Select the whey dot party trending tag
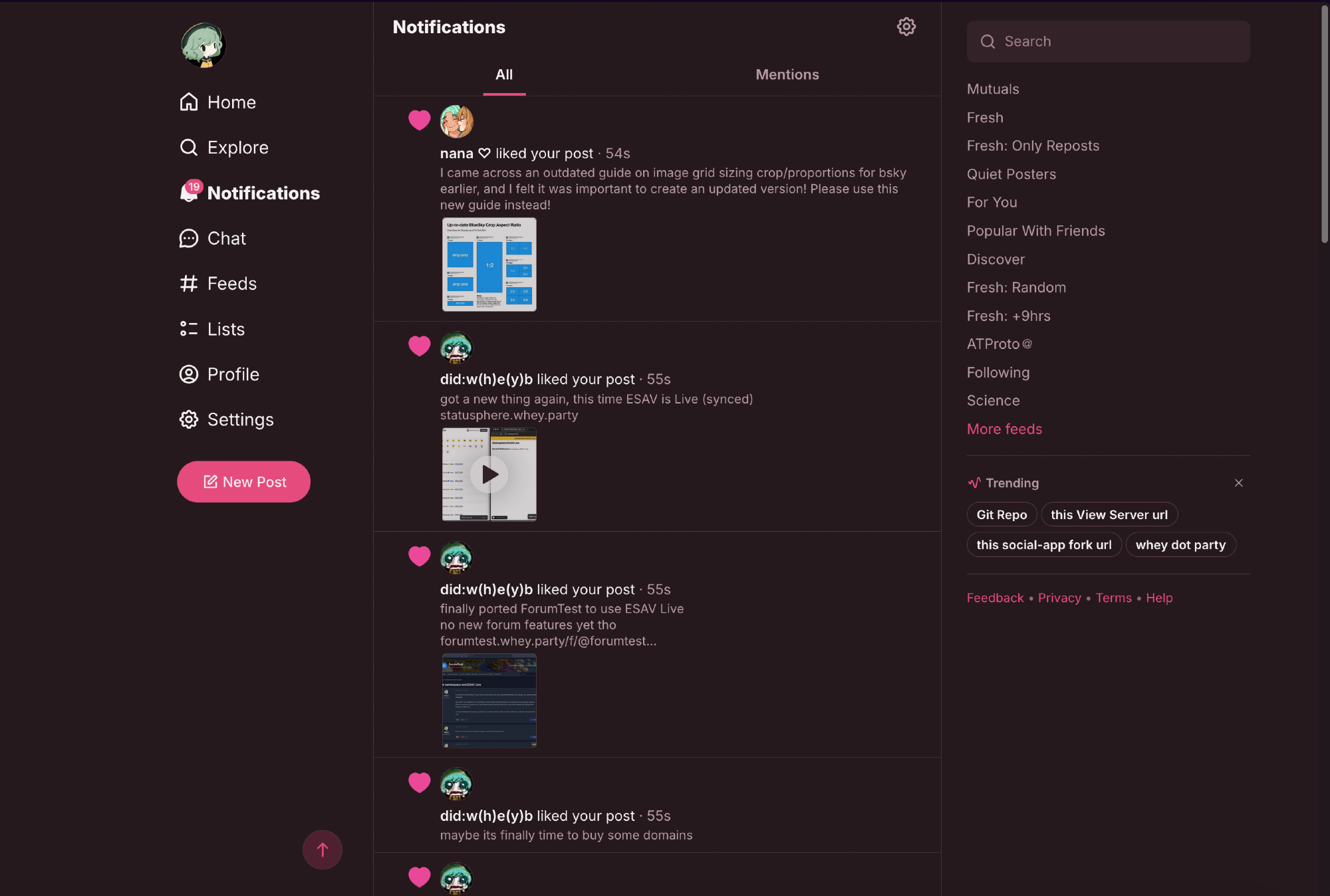Image resolution: width=1330 pixels, height=896 pixels. pyautogui.click(x=1180, y=544)
